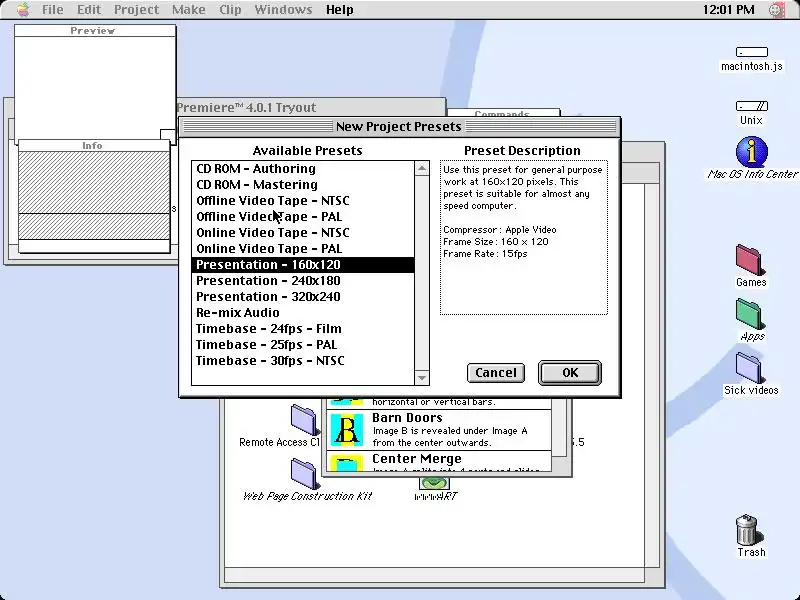Screen dimensions: 800x600
Task: Open the File menu
Action: 53,10
